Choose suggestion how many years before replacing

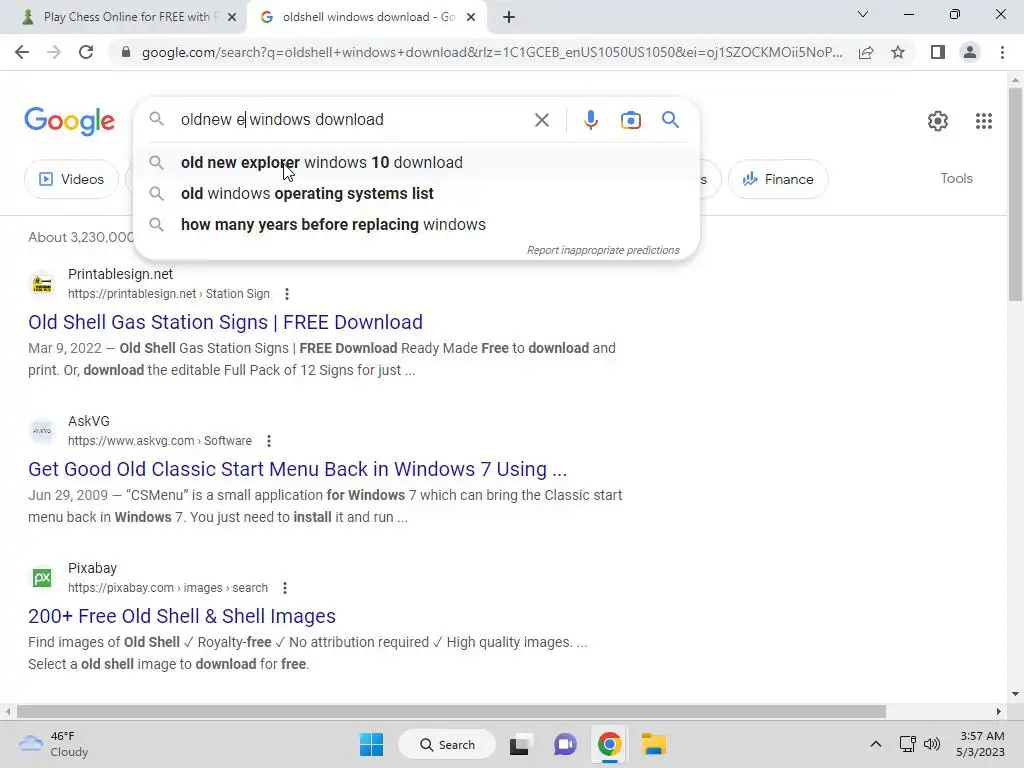click(x=417, y=225)
